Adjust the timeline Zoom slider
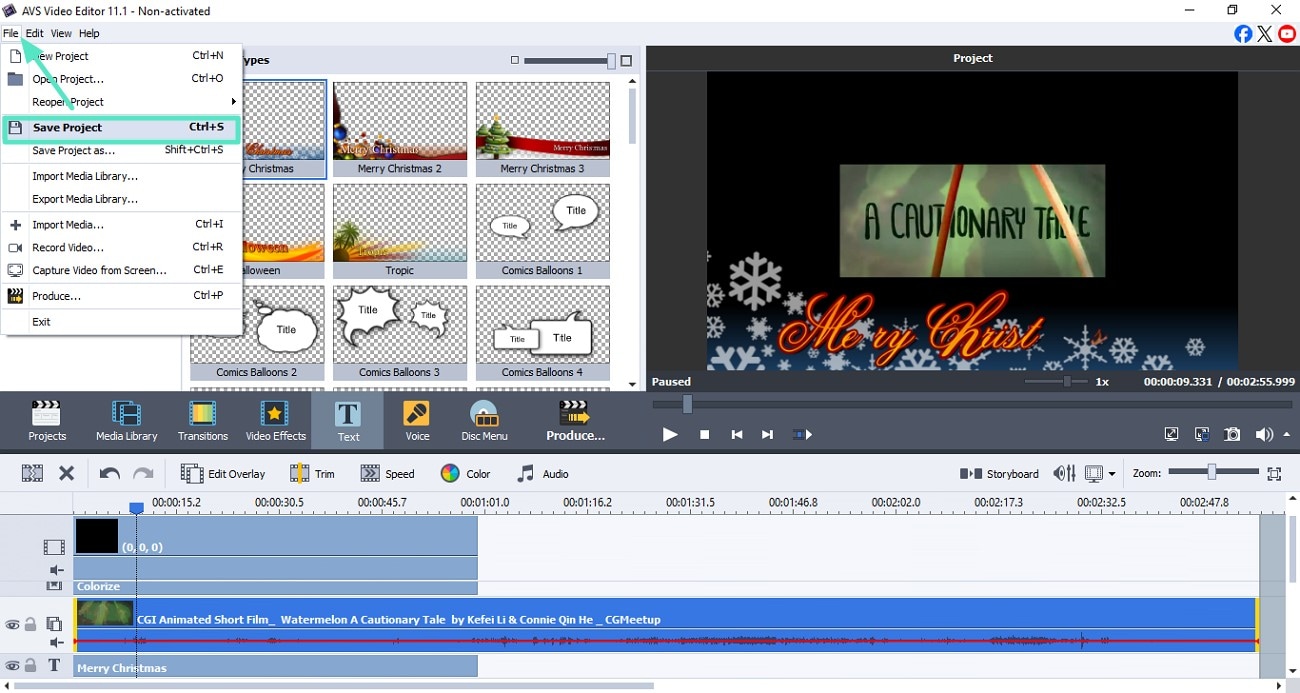 pyautogui.click(x=1212, y=472)
